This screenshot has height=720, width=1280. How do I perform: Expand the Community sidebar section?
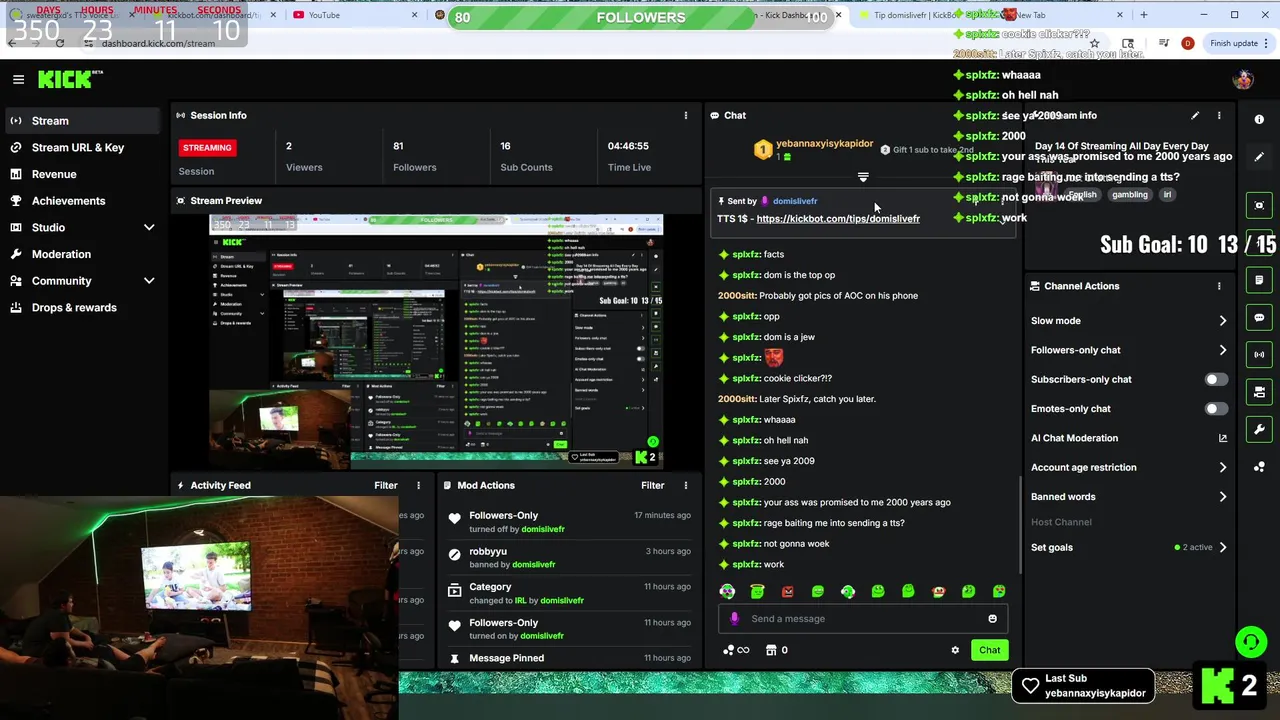[148, 281]
